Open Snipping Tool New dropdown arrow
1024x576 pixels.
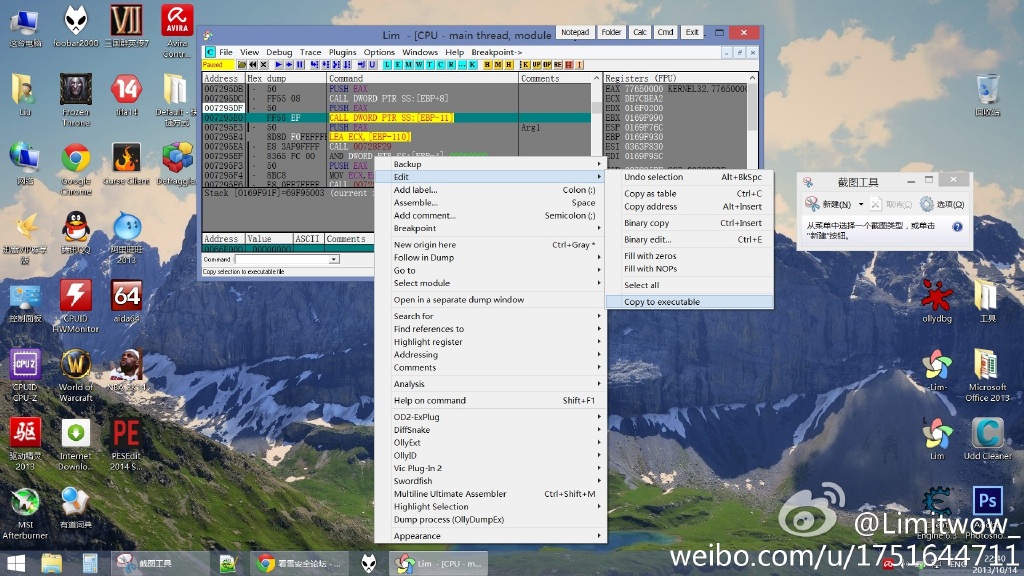click(x=861, y=204)
